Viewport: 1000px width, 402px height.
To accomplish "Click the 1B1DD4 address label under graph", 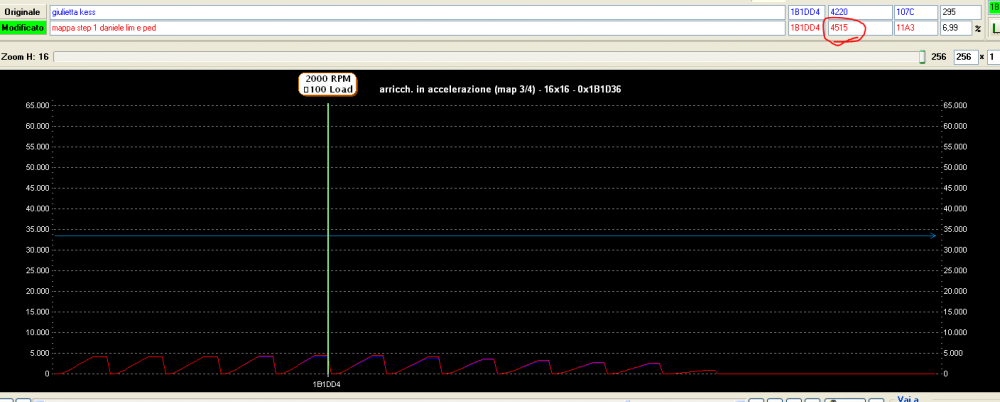I will tap(329, 383).
